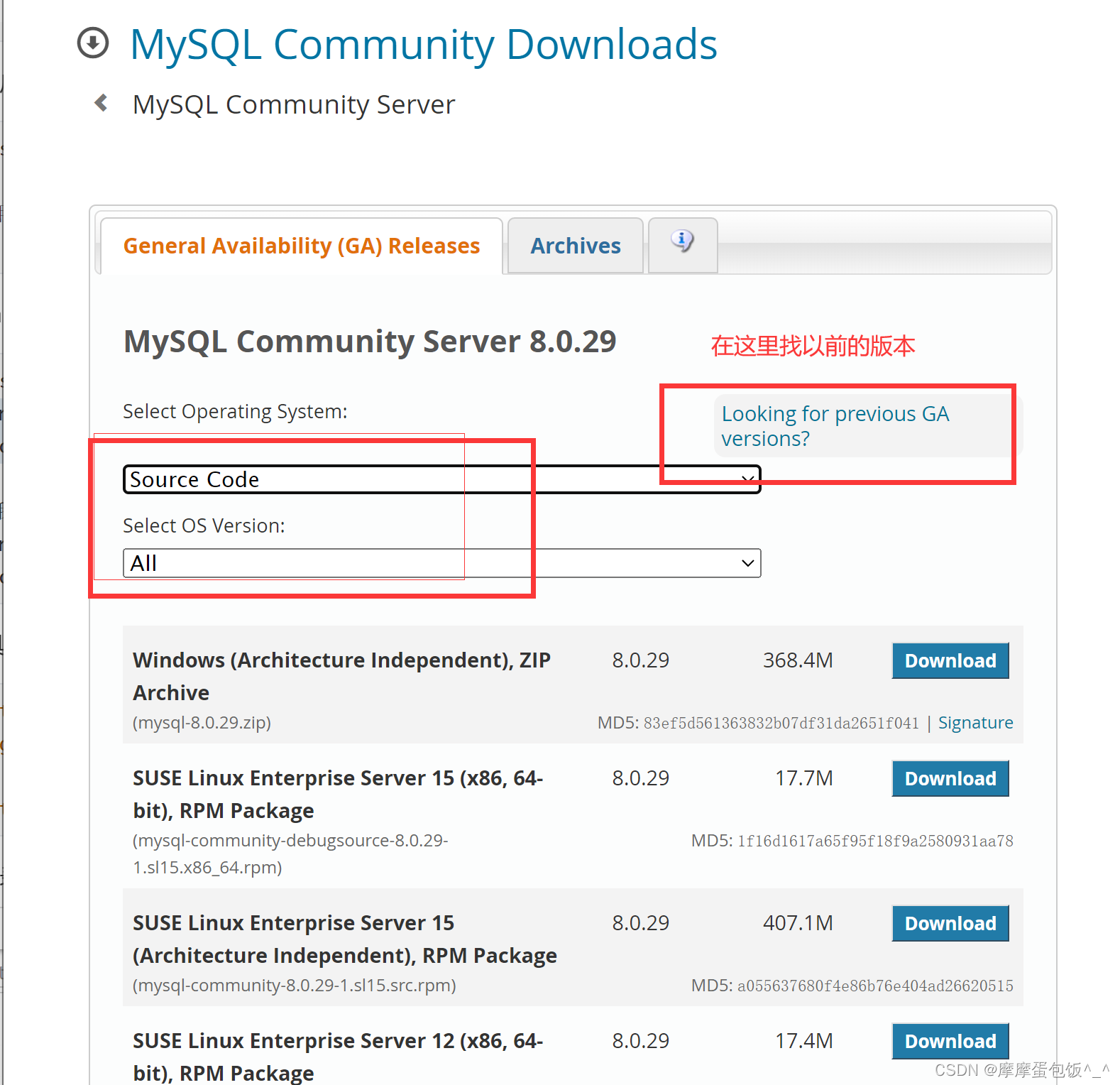Click the download circle icon beside page title
The width and height of the screenshot is (1120, 1085).
click(x=93, y=43)
